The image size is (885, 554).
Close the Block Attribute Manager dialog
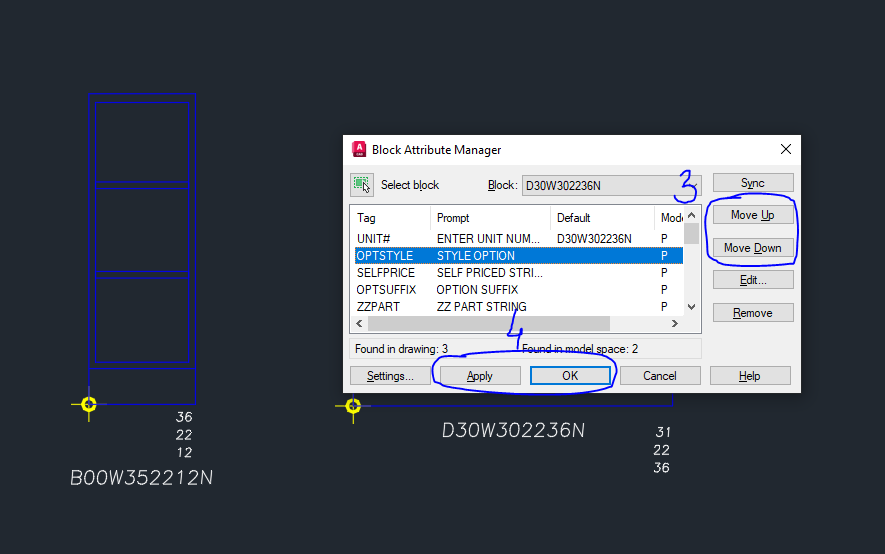click(786, 150)
